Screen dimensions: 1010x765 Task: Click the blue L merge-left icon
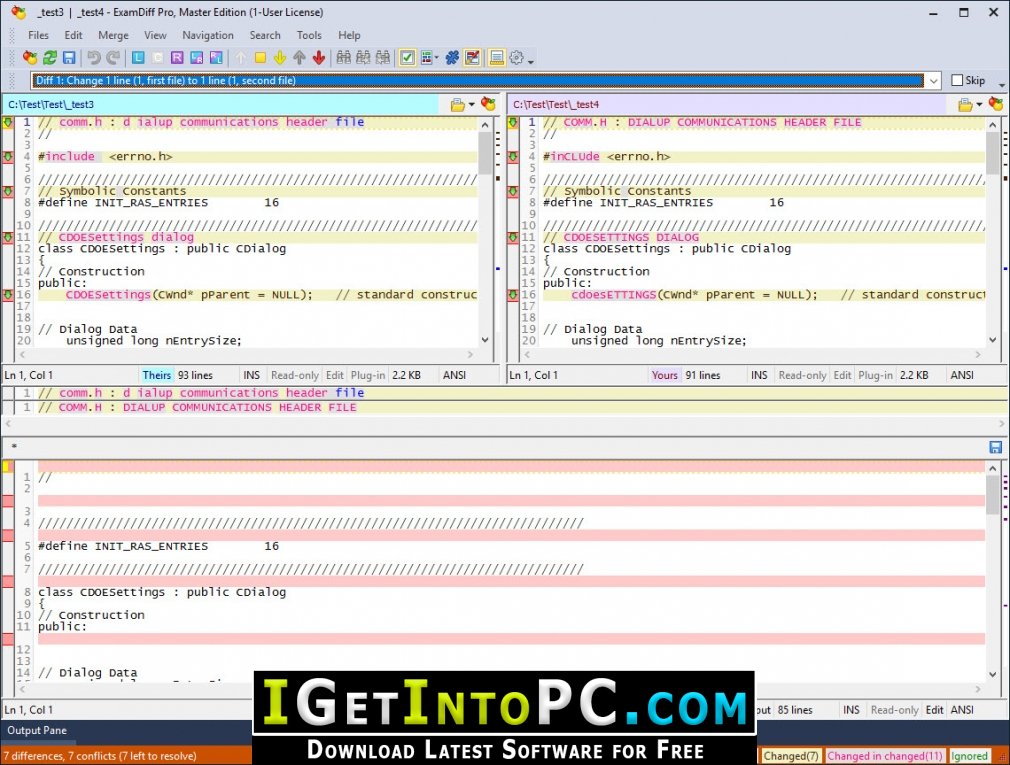pyautogui.click(x=138, y=58)
